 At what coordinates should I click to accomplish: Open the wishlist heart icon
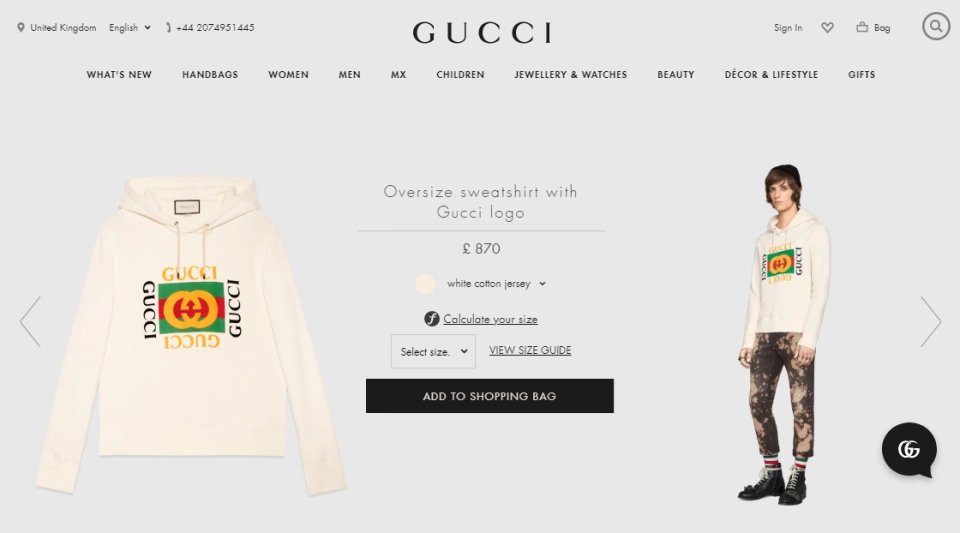coord(827,28)
